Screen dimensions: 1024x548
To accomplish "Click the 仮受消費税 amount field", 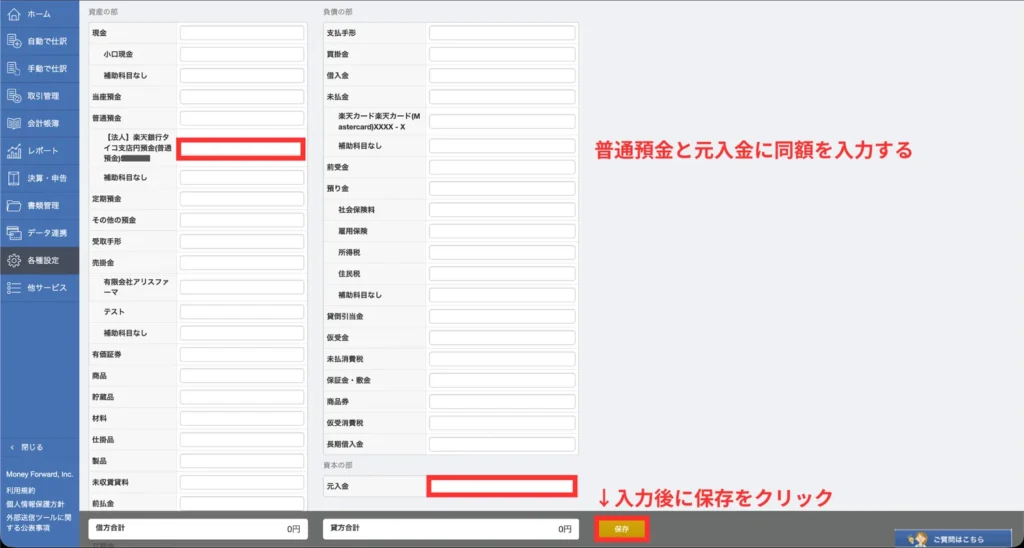I will tap(502, 423).
